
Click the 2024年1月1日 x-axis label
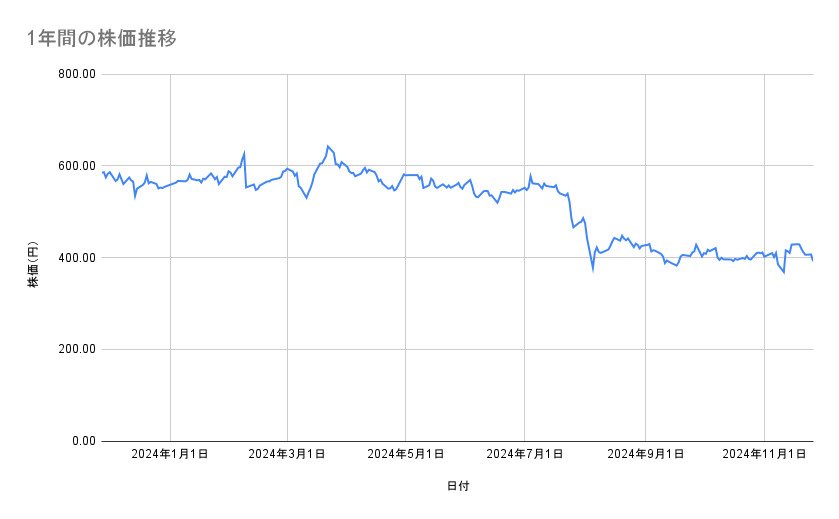pos(171,455)
